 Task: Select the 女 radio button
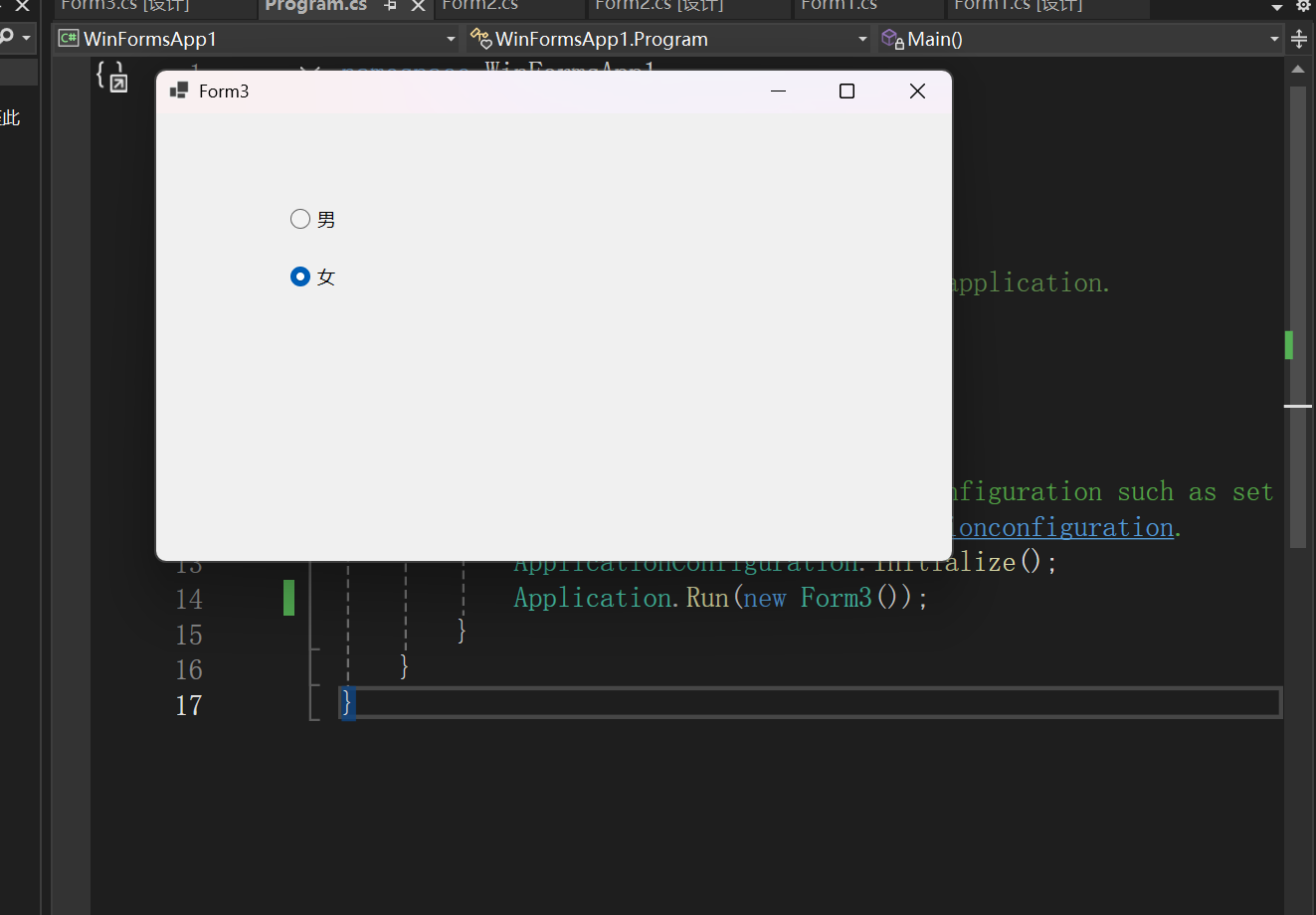300,276
